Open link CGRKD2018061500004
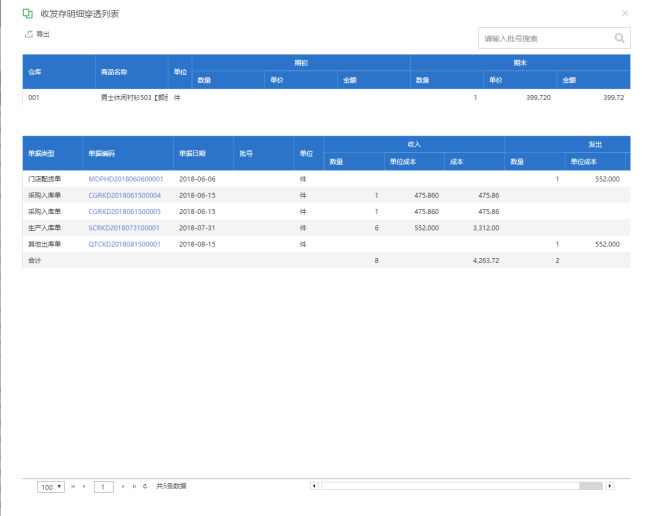 [125, 195]
